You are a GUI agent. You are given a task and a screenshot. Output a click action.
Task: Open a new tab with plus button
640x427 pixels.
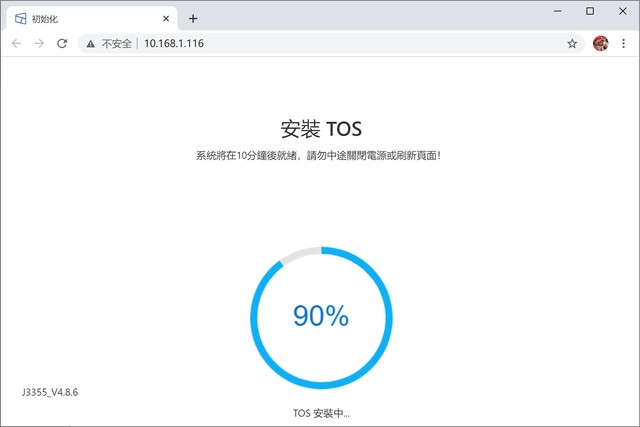(x=193, y=18)
